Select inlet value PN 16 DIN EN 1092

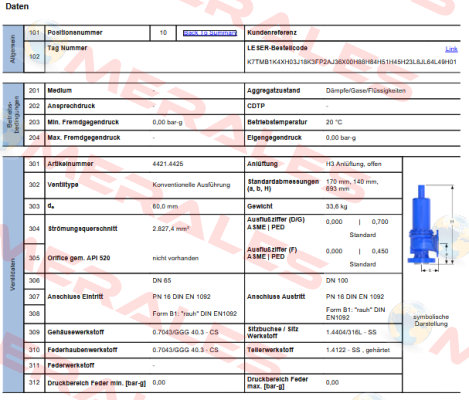pyautogui.click(x=181, y=297)
